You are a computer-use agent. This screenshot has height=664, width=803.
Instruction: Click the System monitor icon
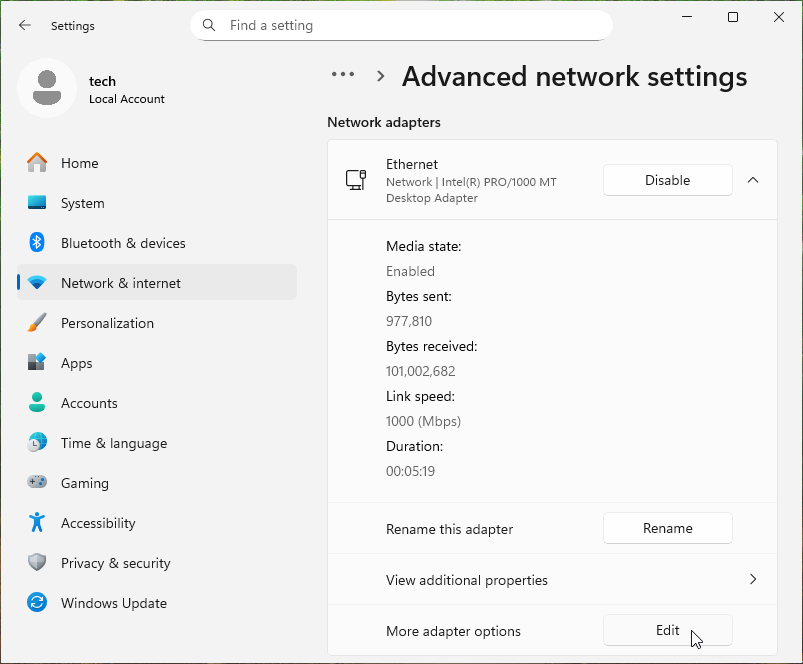pos(37,203)
